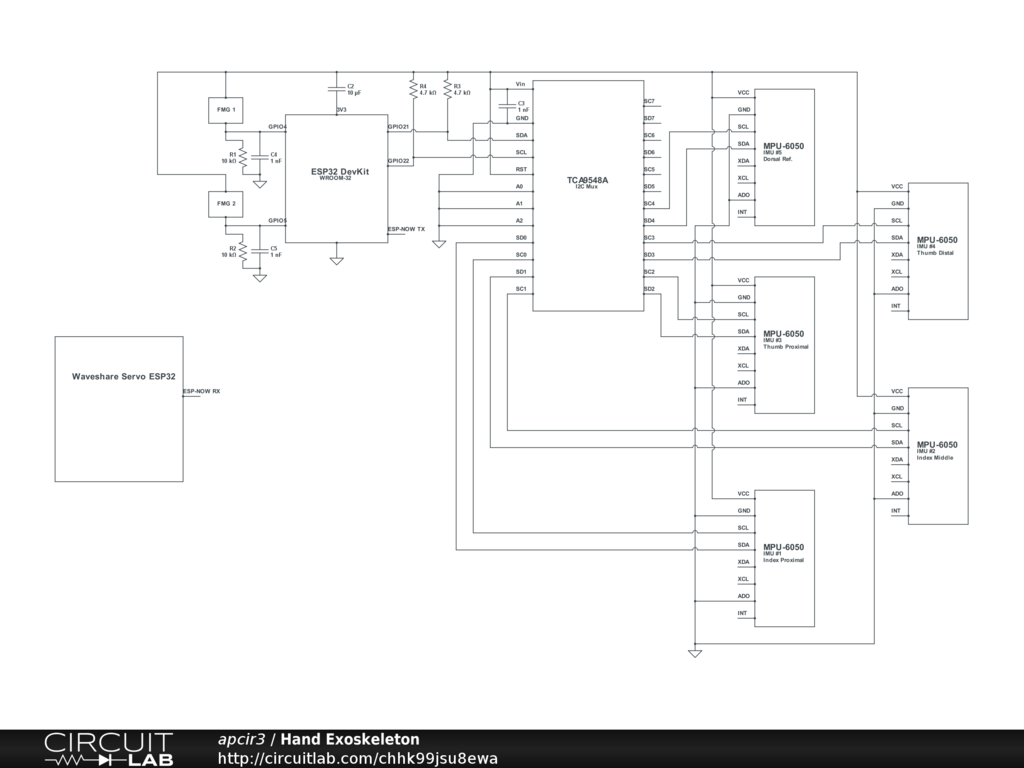The height and width of the screenshot is (768, 1024).
Task: Select MPU-6050 IMU #2 Index Middle block
Action: pos(938,456)
